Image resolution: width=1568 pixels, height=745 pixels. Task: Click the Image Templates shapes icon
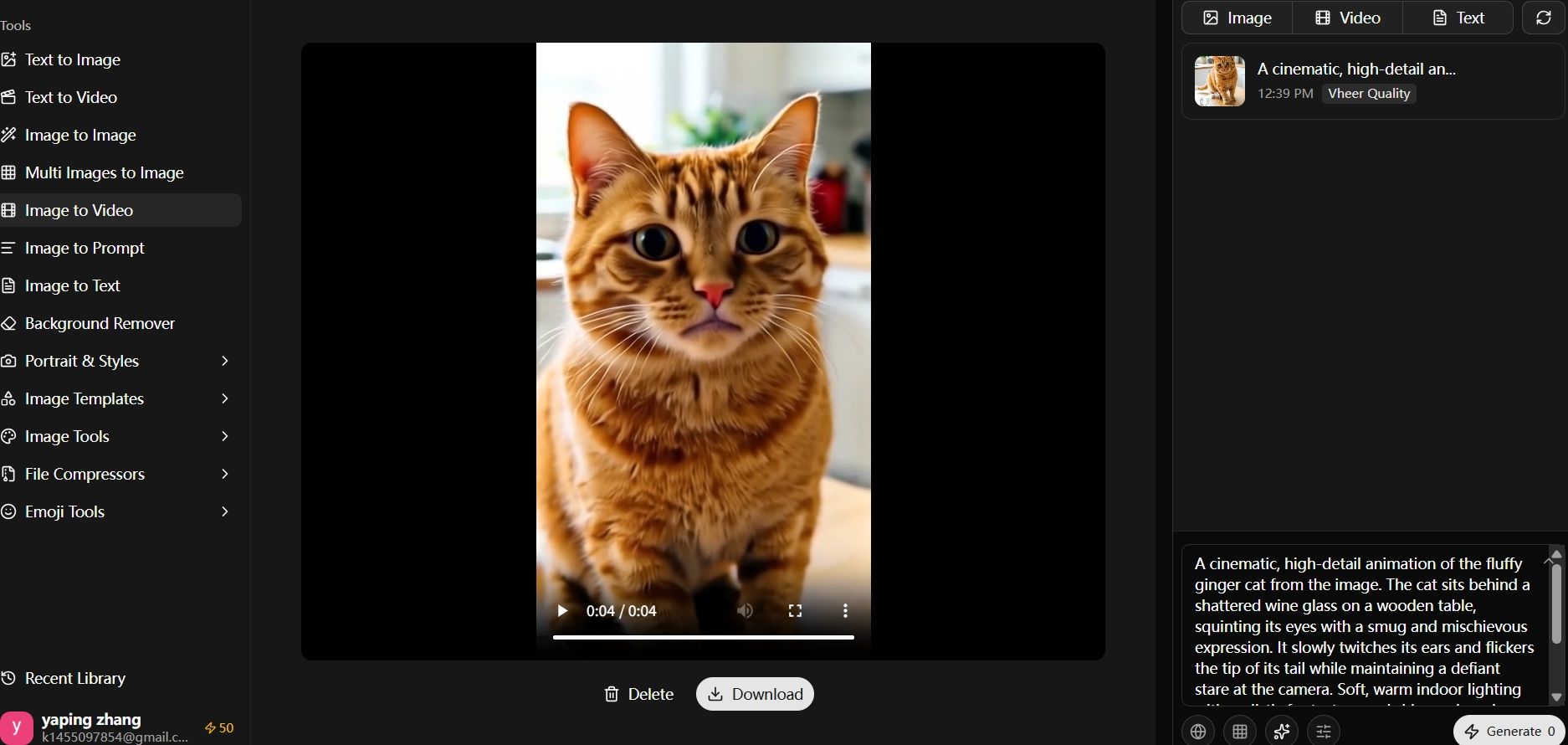[x=8, y=398]
